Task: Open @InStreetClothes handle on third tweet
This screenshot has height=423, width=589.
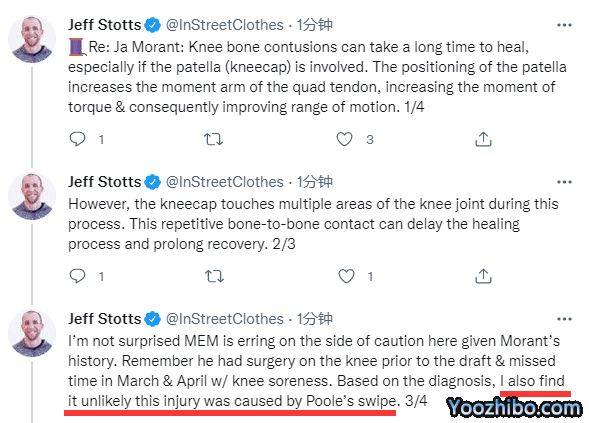Action: (225, 319)
